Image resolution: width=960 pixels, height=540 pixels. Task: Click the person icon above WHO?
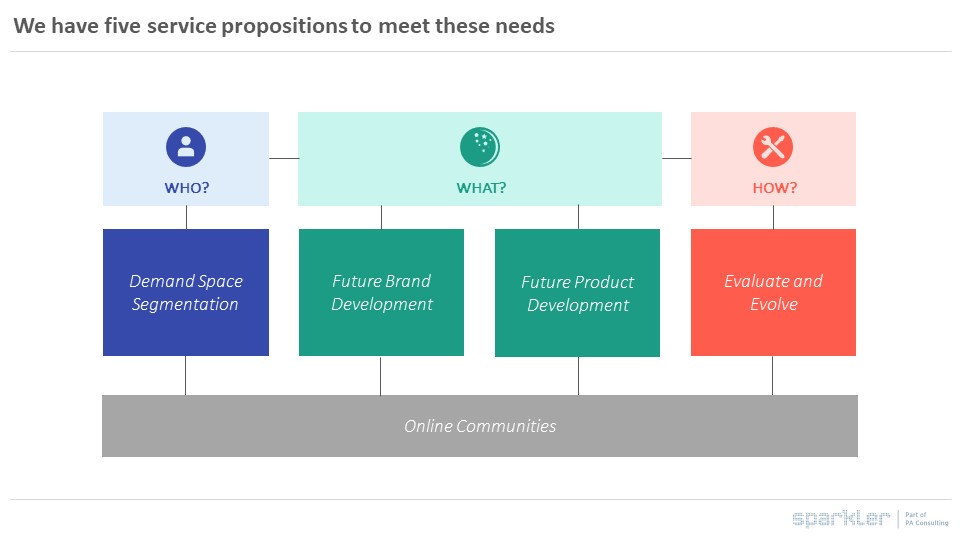[186, 147]
